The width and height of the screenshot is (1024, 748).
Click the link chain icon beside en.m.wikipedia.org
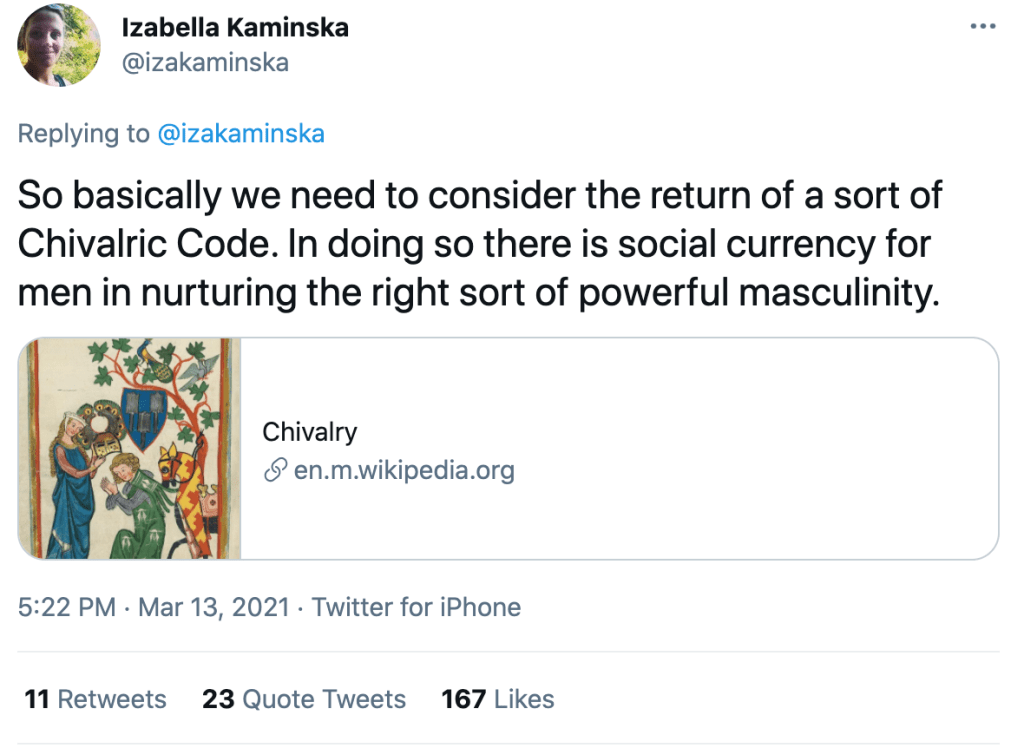275,470
